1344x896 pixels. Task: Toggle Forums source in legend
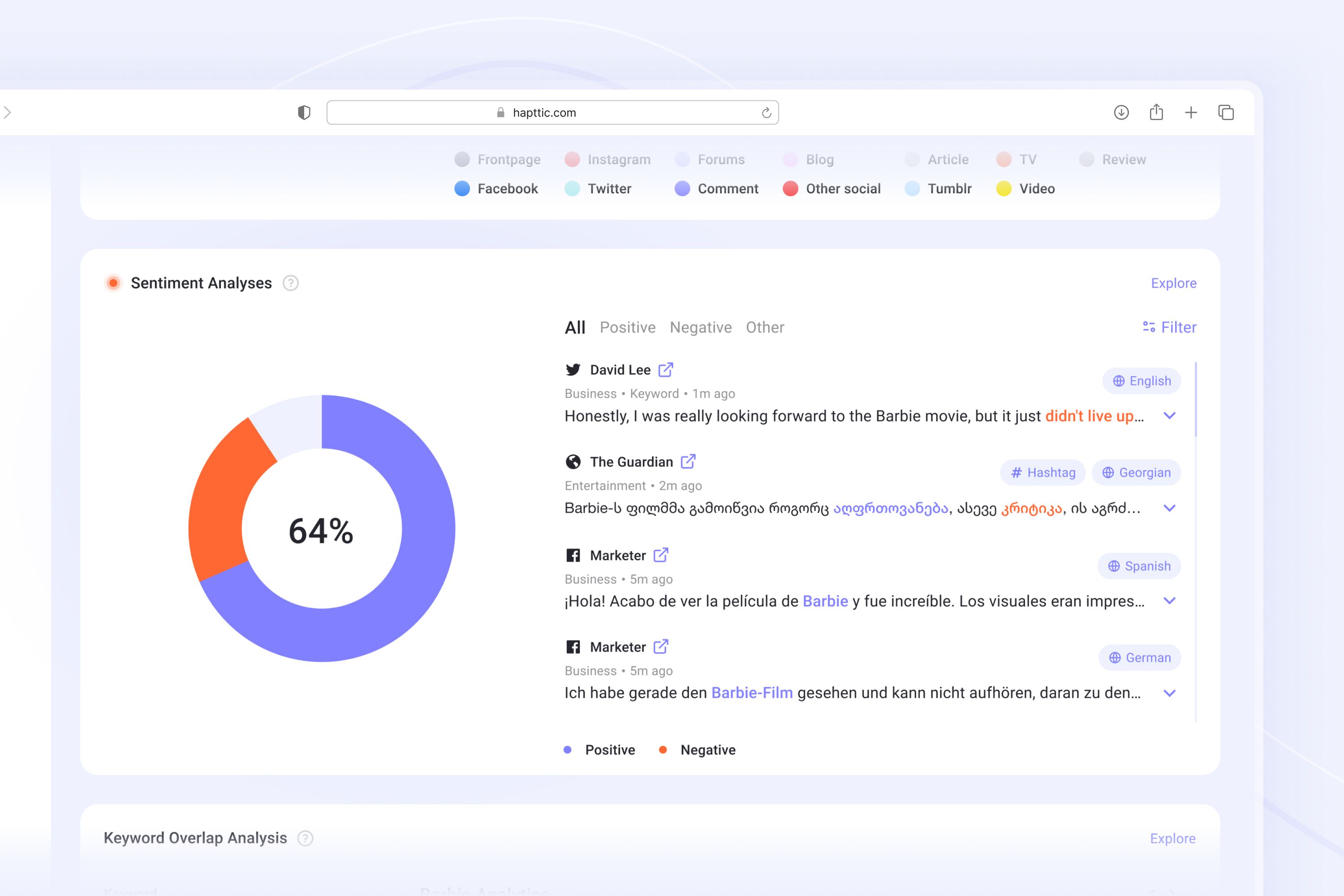pos(710,159)
